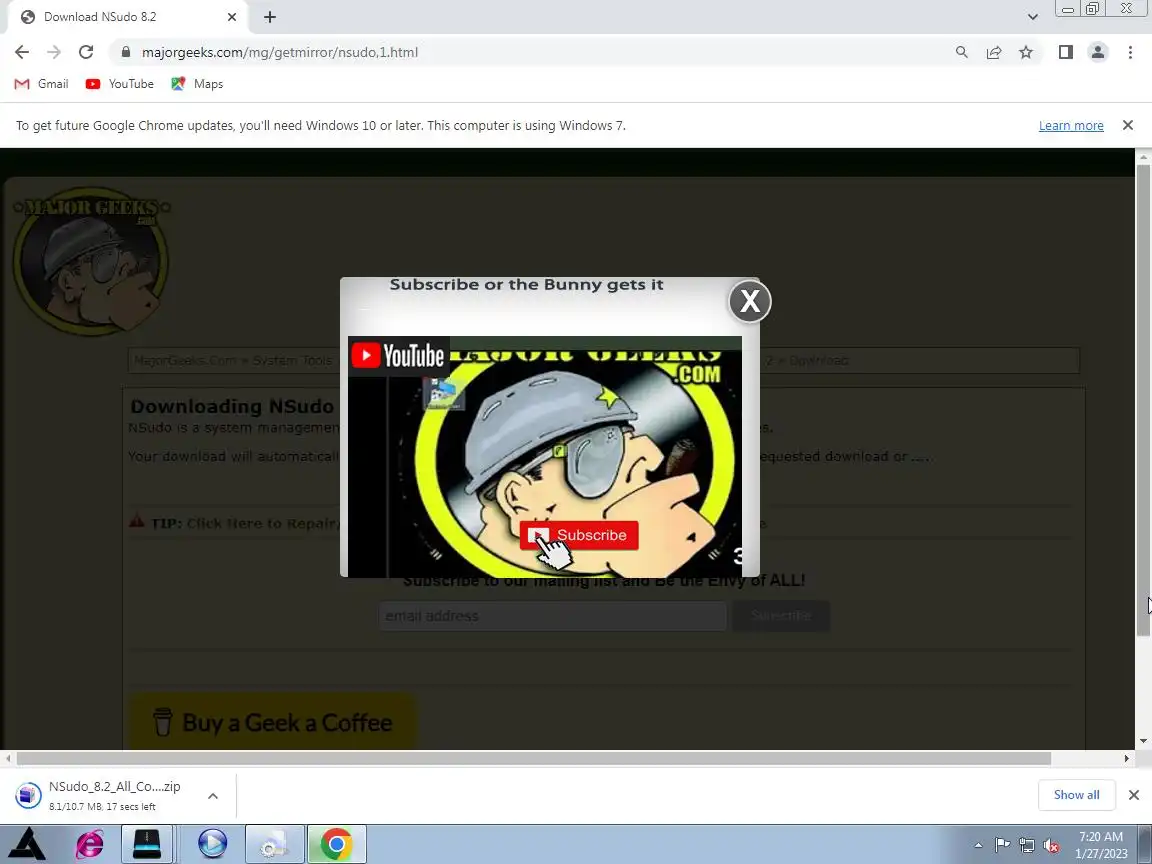Open the YouTube logo in popup
Image resolution: width=1152 pixels, height=864 pixels.
(397, 356)
